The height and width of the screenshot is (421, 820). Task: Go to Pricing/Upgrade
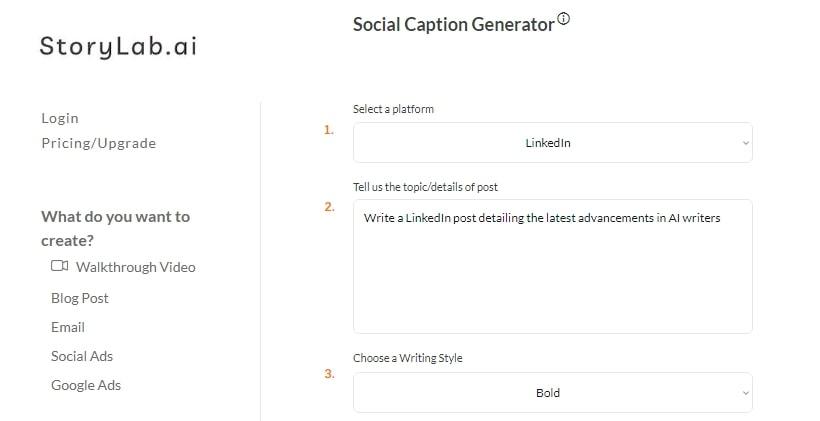tap(98, 143)
